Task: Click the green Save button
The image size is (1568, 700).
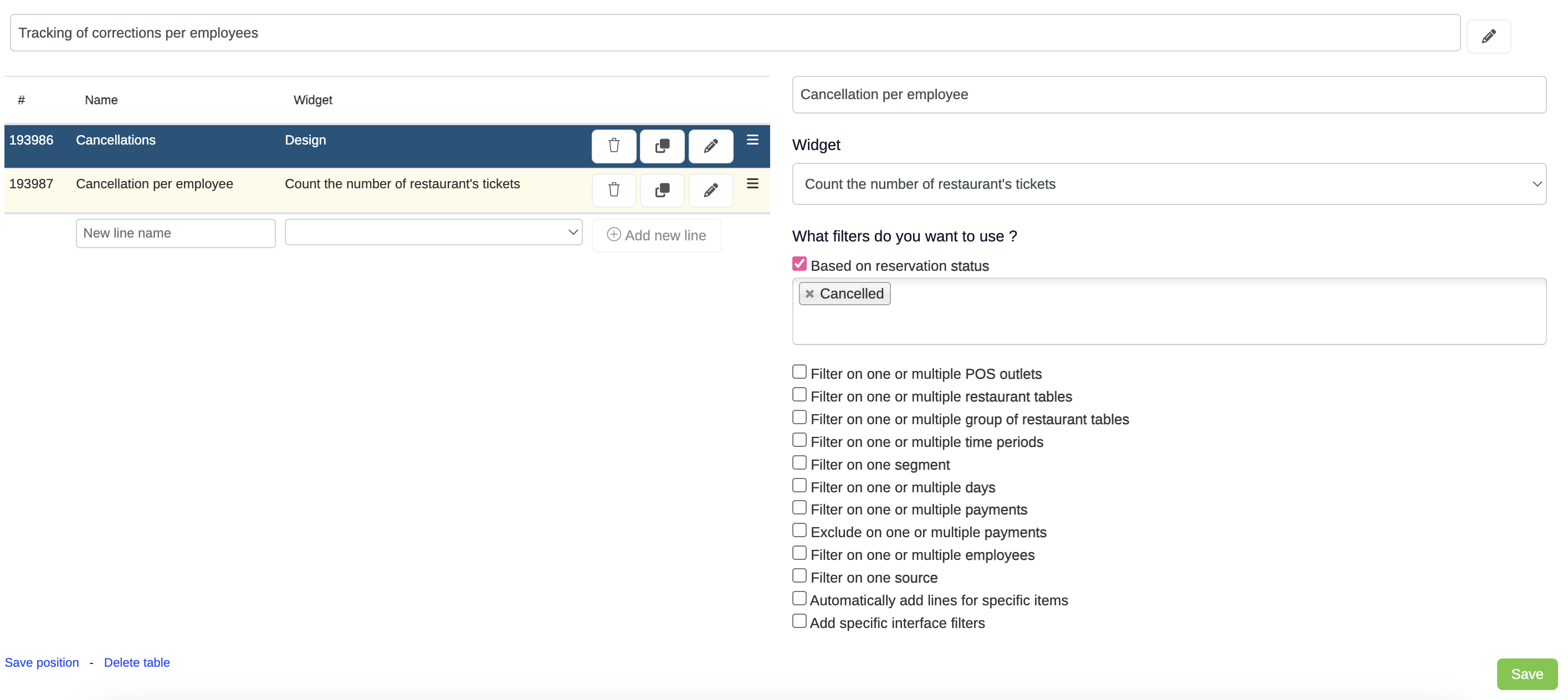Action: click(1526, 674)
